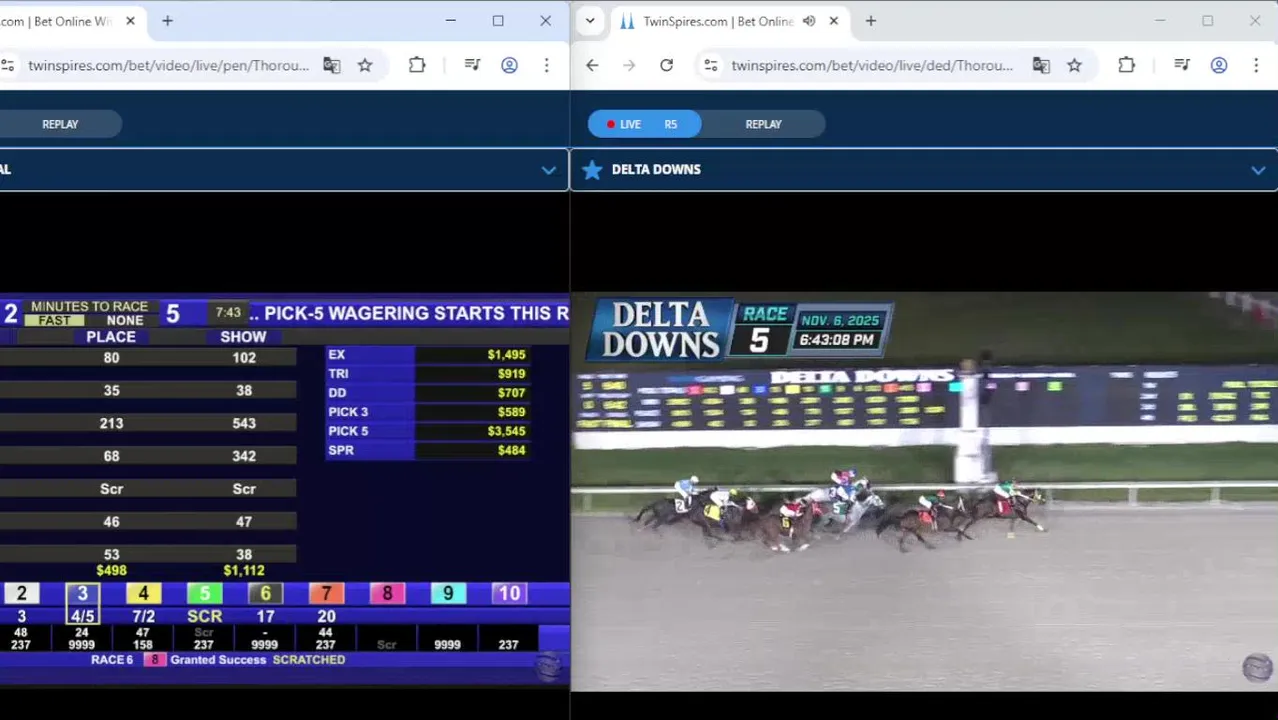Click the right window's address bar URL
Screen dimensions: 1278x720
point(872,66)
